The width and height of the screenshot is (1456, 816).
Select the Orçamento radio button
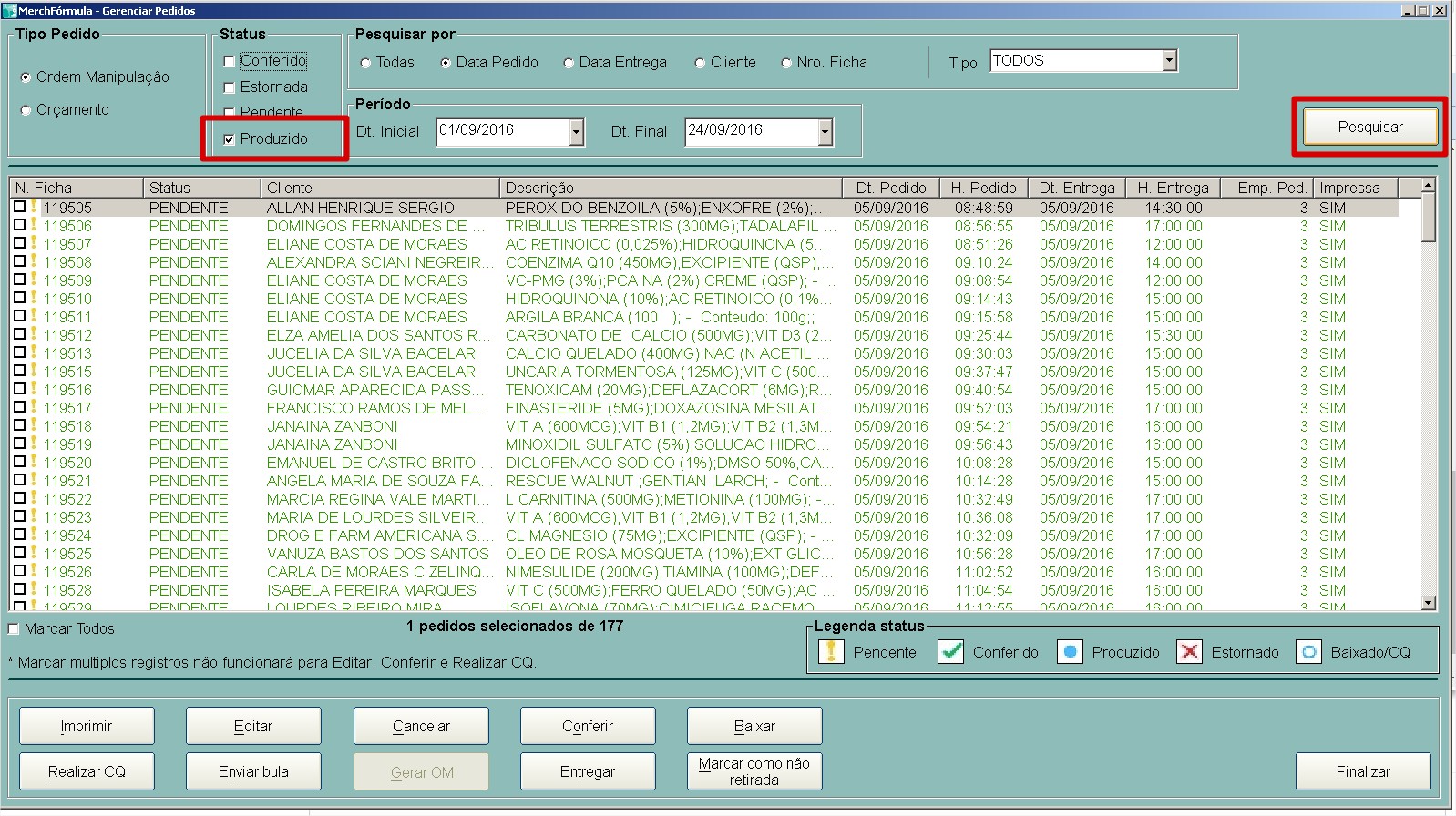pos(26,110)
